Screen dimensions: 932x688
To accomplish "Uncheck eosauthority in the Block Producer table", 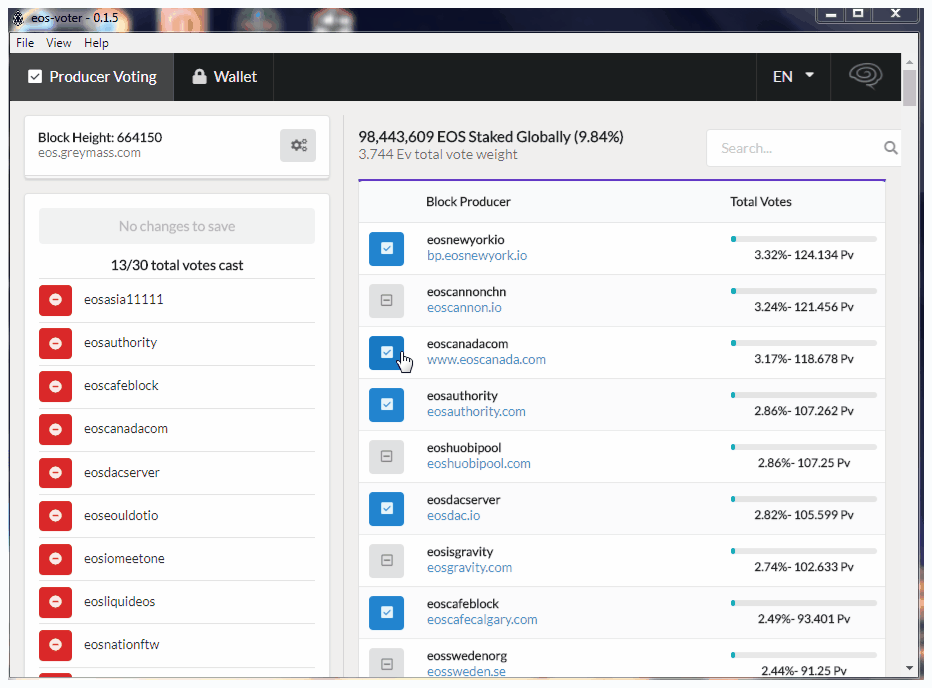I will click(x=386, y=404).
